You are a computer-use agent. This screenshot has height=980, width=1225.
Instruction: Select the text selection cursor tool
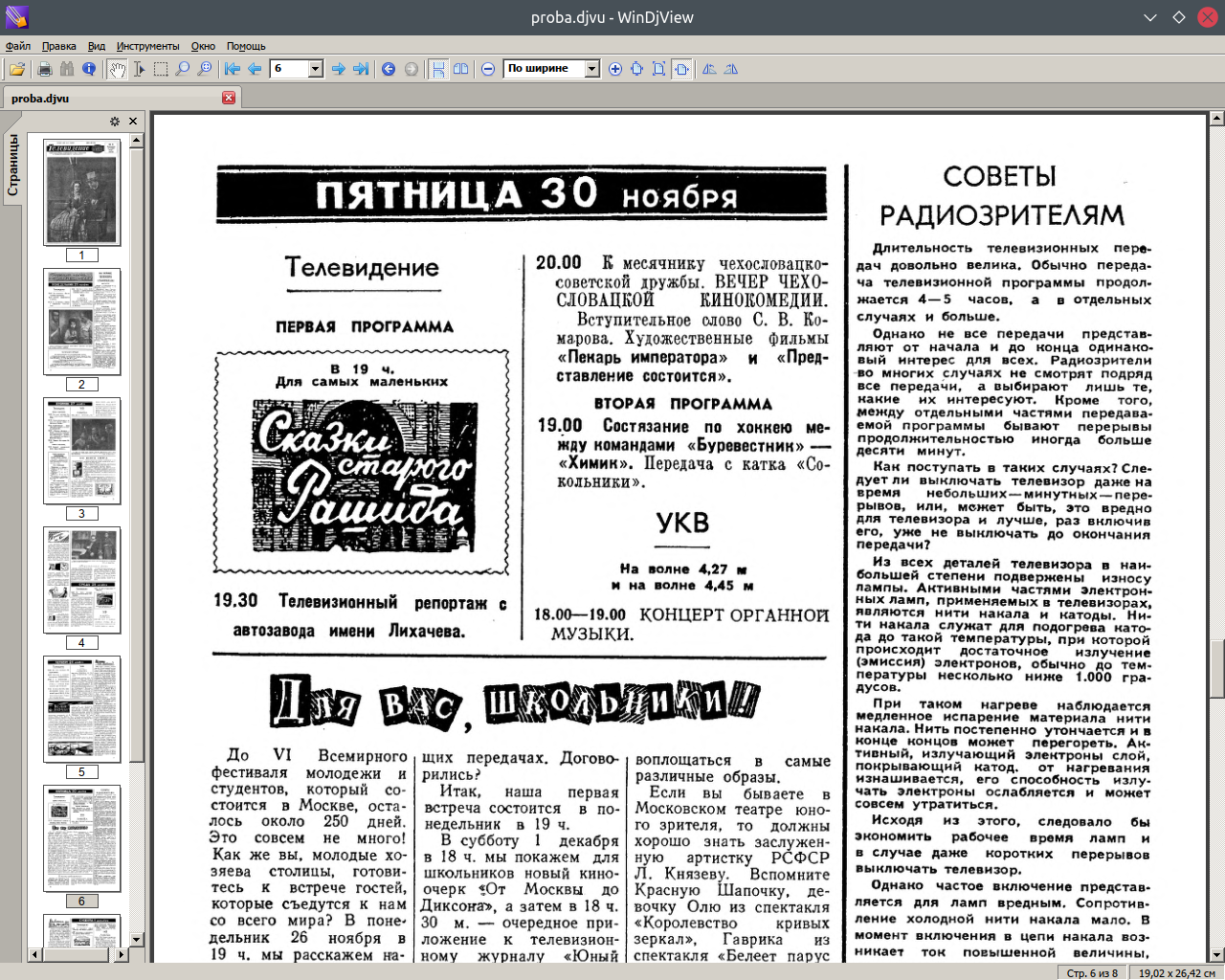coord(139,69)
